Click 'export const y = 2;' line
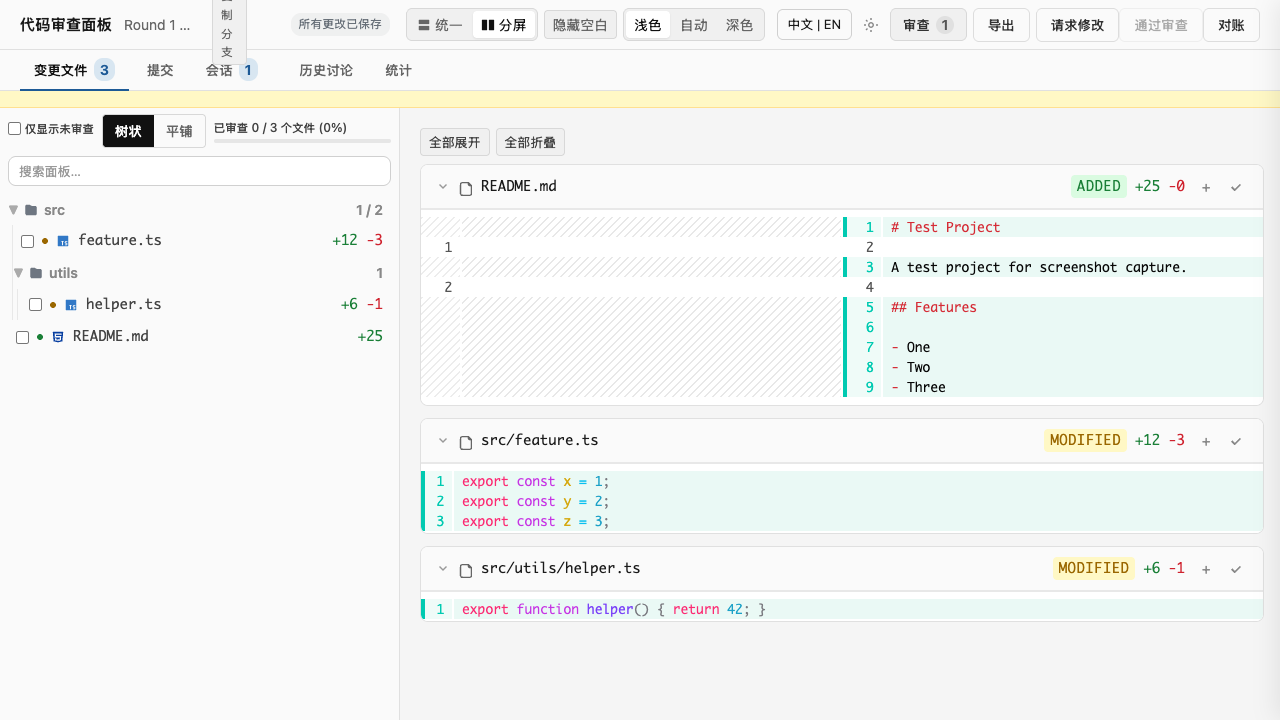1280x720 pixels. pyautogui.click(x=842, y=501)
